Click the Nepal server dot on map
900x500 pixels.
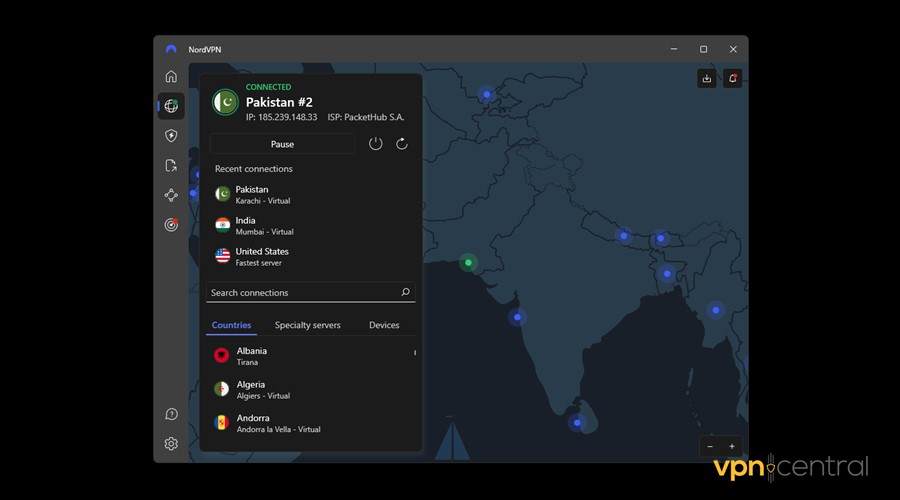pos(624,235)
